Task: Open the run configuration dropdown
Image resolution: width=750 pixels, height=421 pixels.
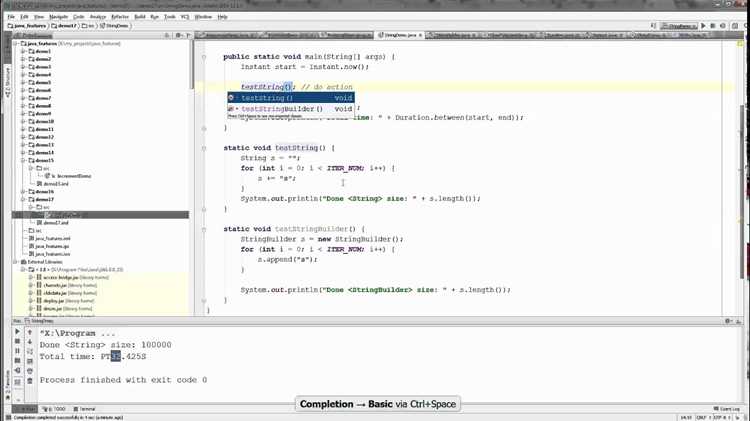Action: (x=678, y=26)
